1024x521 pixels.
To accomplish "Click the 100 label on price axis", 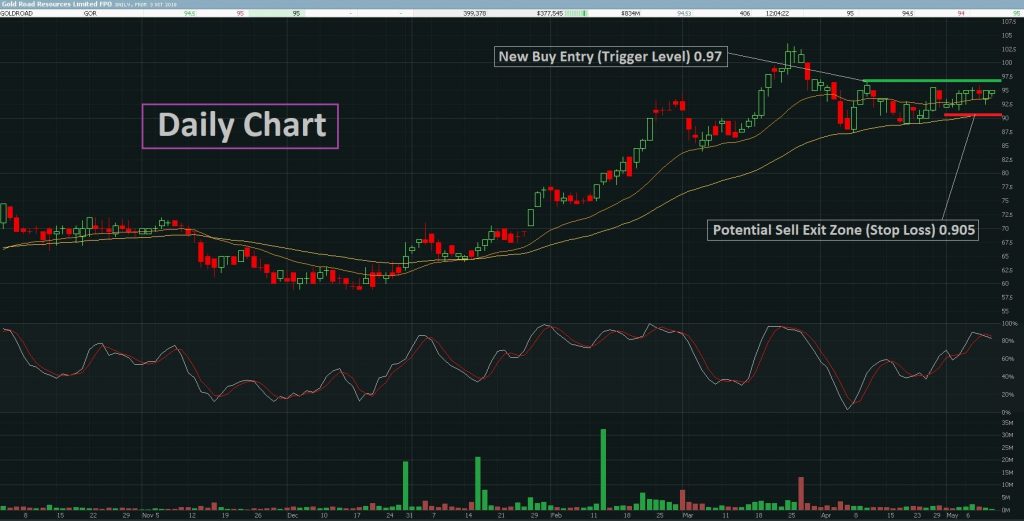I will pos(1006,63).
